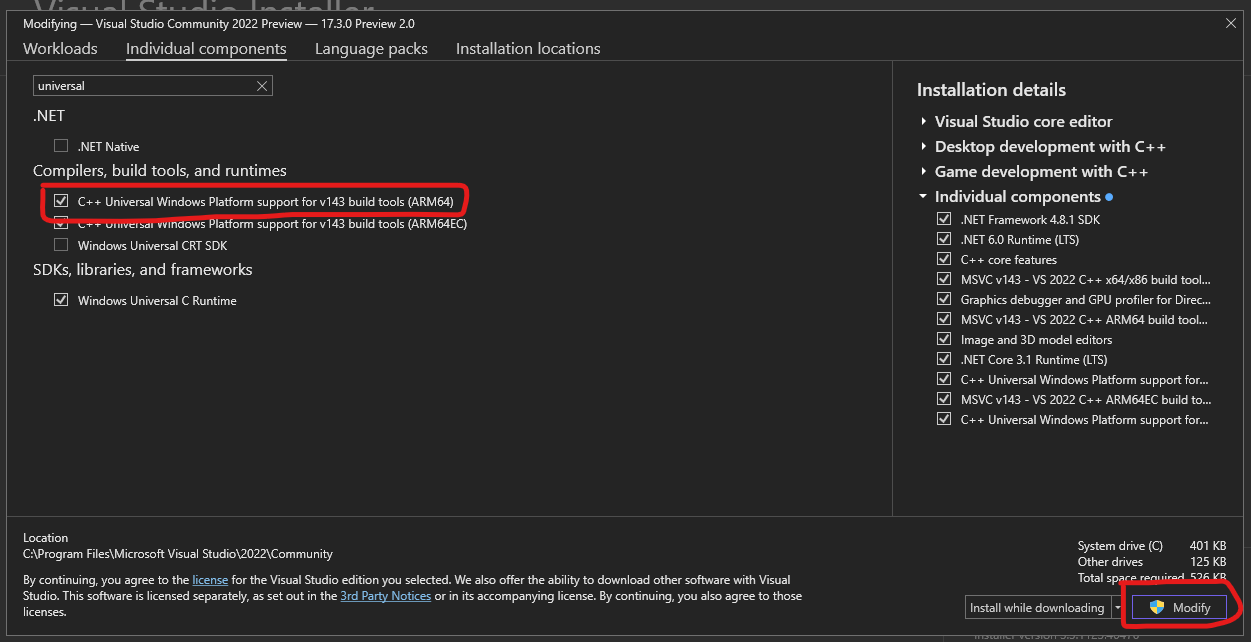Uncheck .NET Framework 4.8.1 SDK in details
1251x642 pixels.
point(943,219)
